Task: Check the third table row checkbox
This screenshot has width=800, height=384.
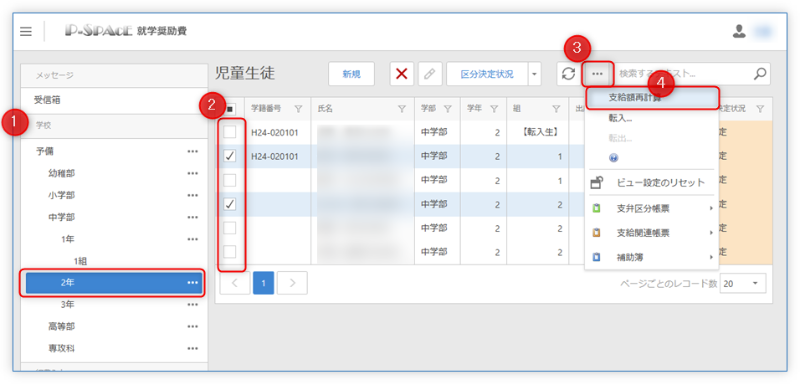Action: tap(230, 180)
